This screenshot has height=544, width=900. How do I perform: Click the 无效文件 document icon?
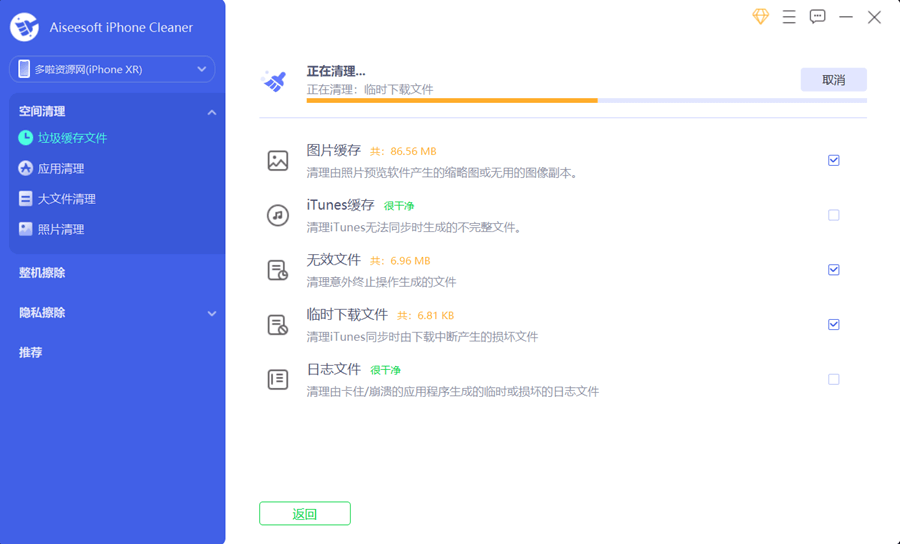point(278,270)
